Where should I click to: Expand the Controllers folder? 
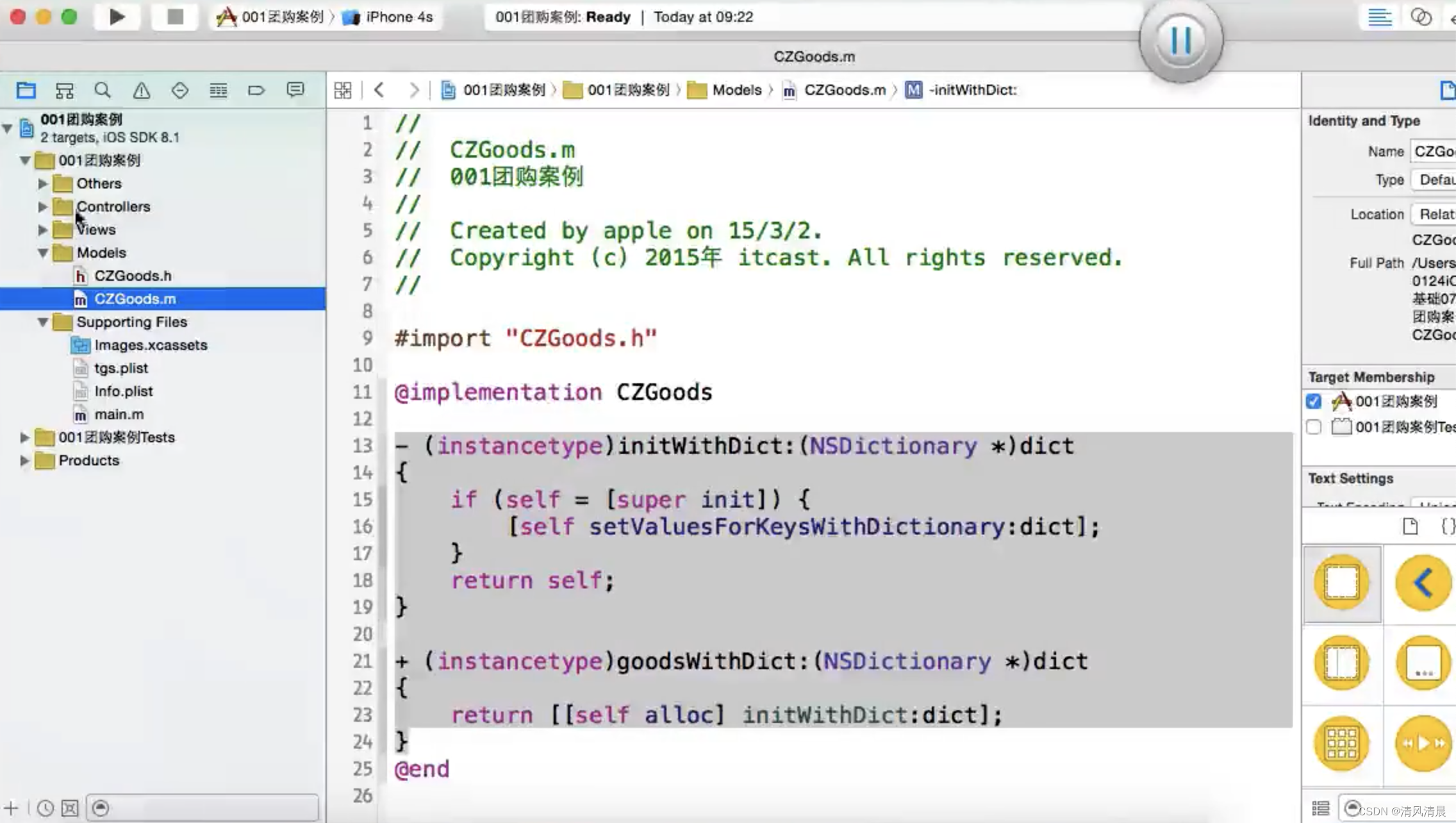pos(42,207)
